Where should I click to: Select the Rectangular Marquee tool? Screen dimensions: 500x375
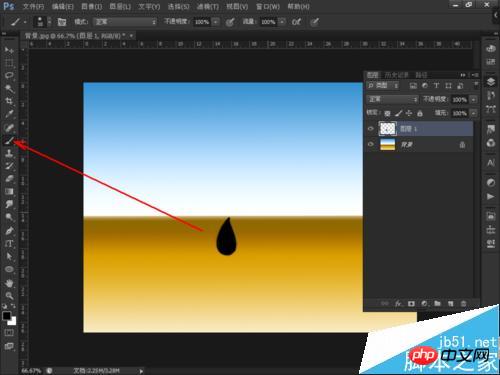9,63
